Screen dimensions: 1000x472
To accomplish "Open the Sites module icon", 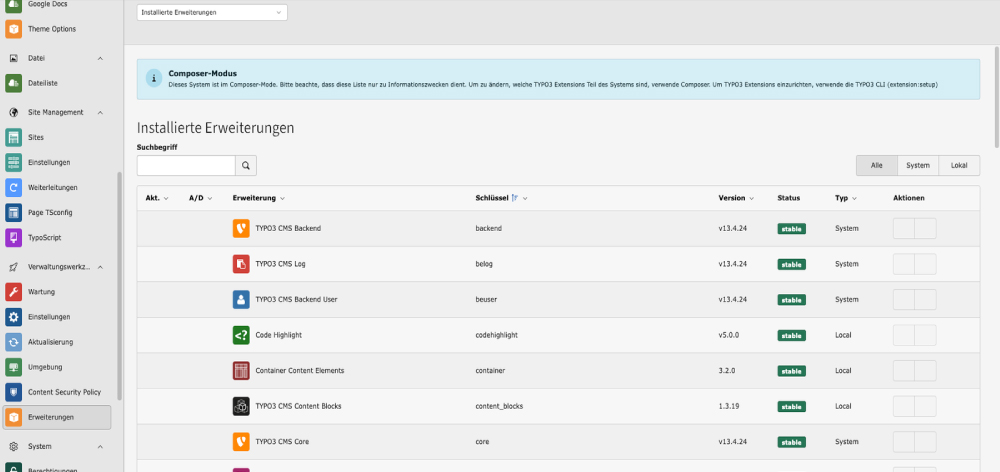I will [13, 137].
